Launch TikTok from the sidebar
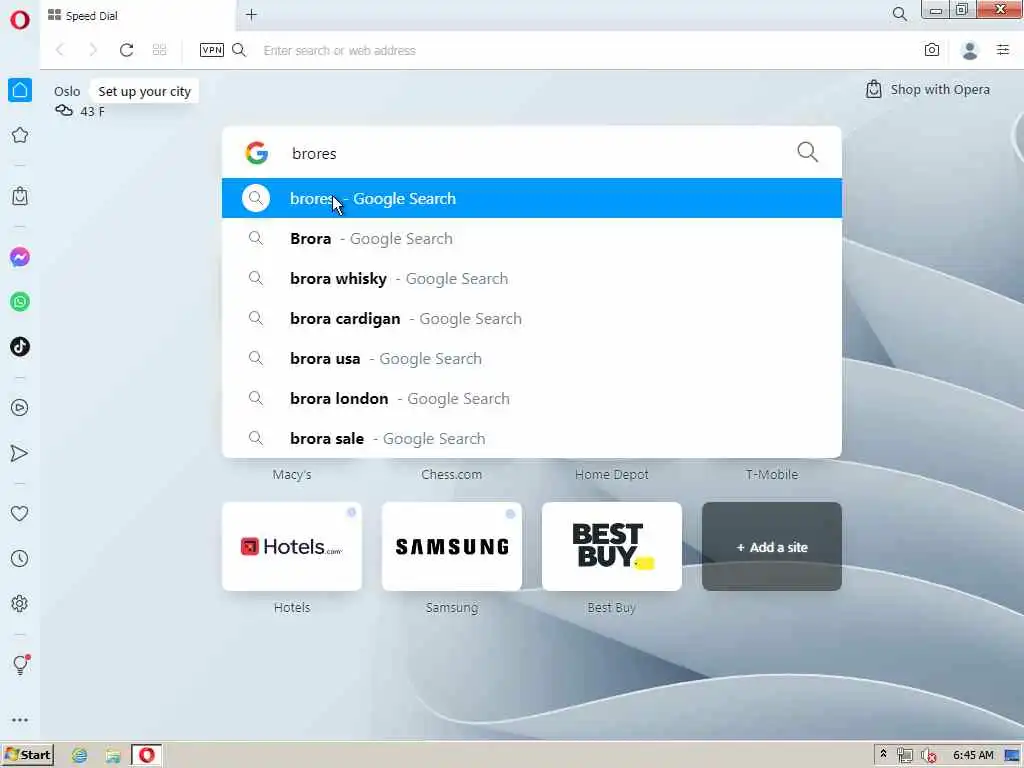The image size is (1024, 768). [x=20, y=347]
